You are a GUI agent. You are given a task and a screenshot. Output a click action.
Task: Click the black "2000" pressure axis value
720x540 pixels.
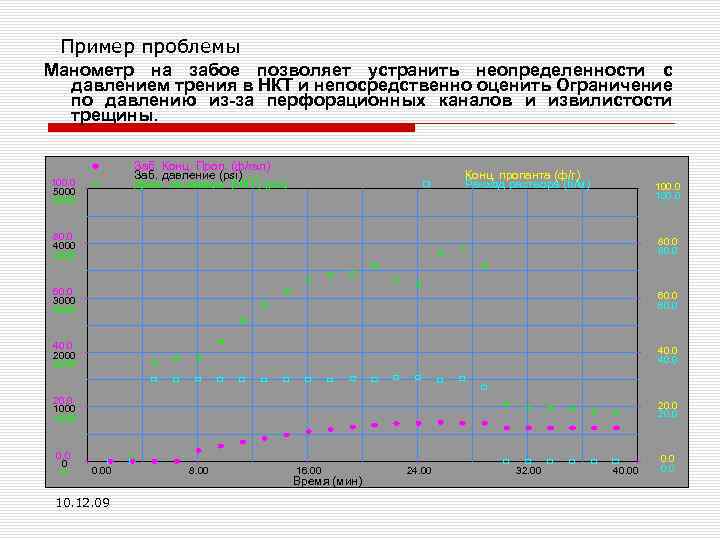tap(64, 355)
